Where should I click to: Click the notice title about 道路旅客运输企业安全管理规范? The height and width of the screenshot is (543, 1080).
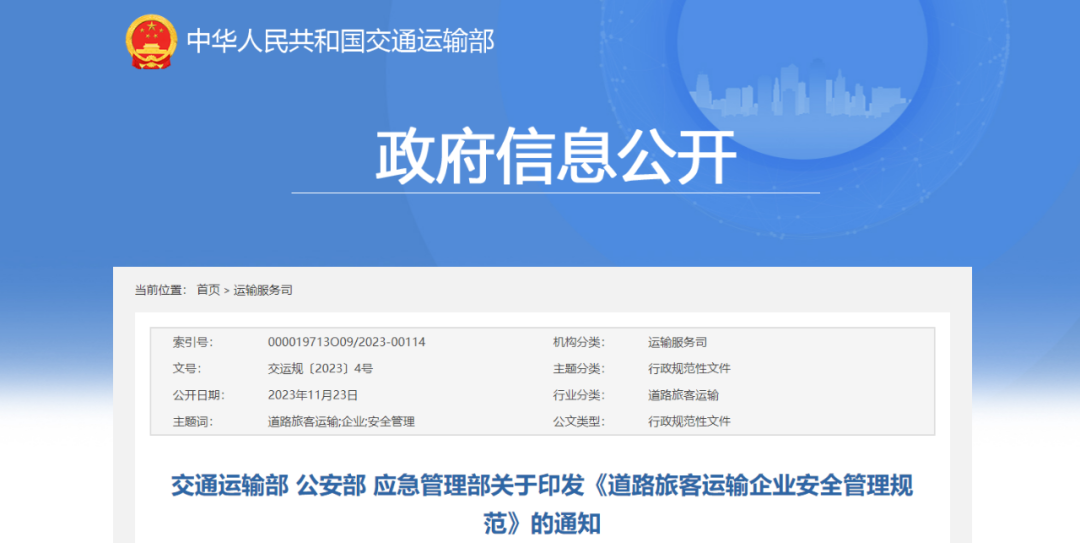pyautogui.click(x=542, y=503)
